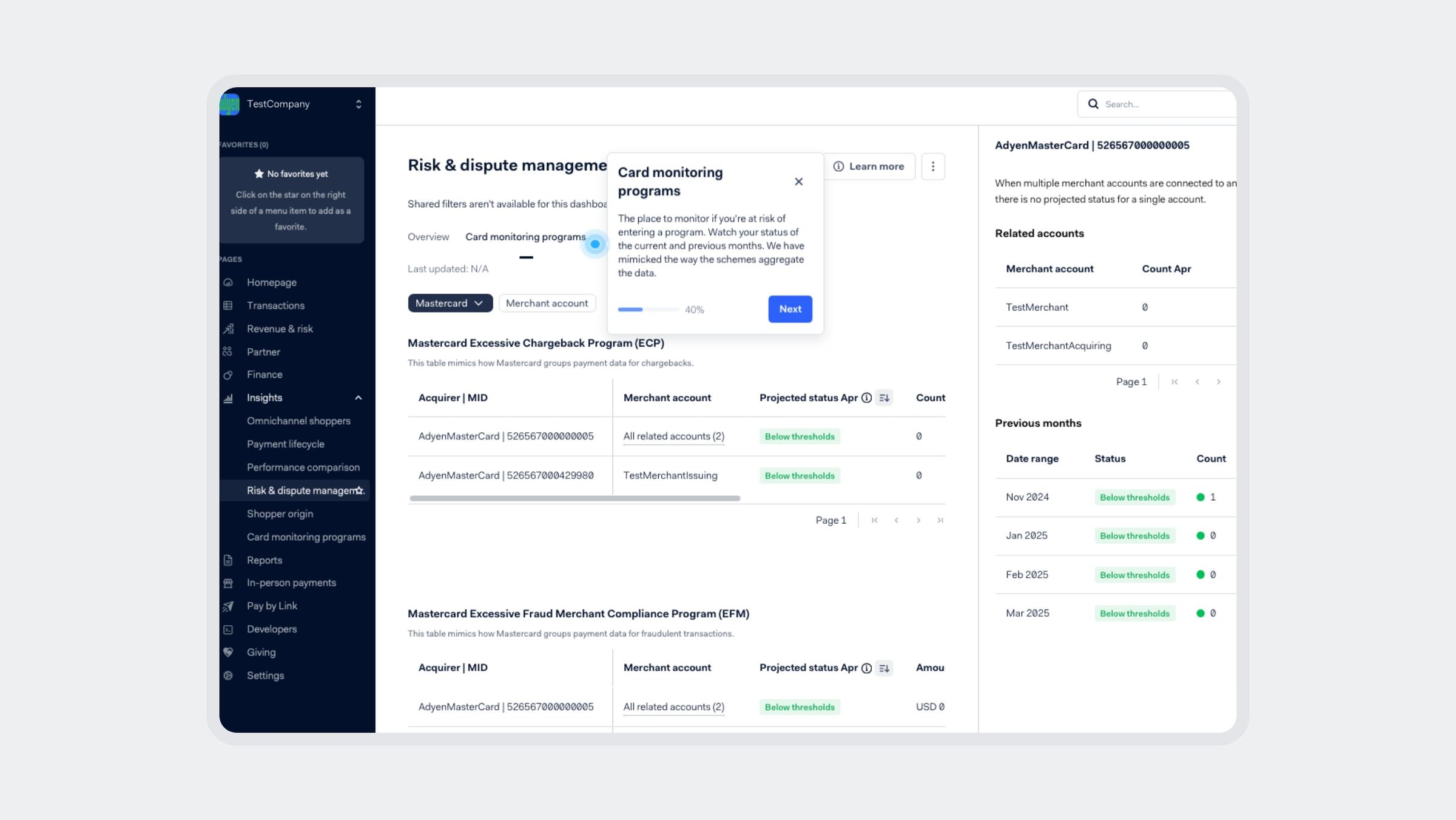Click the TestCompany logo icon

(x=229, y=104)
